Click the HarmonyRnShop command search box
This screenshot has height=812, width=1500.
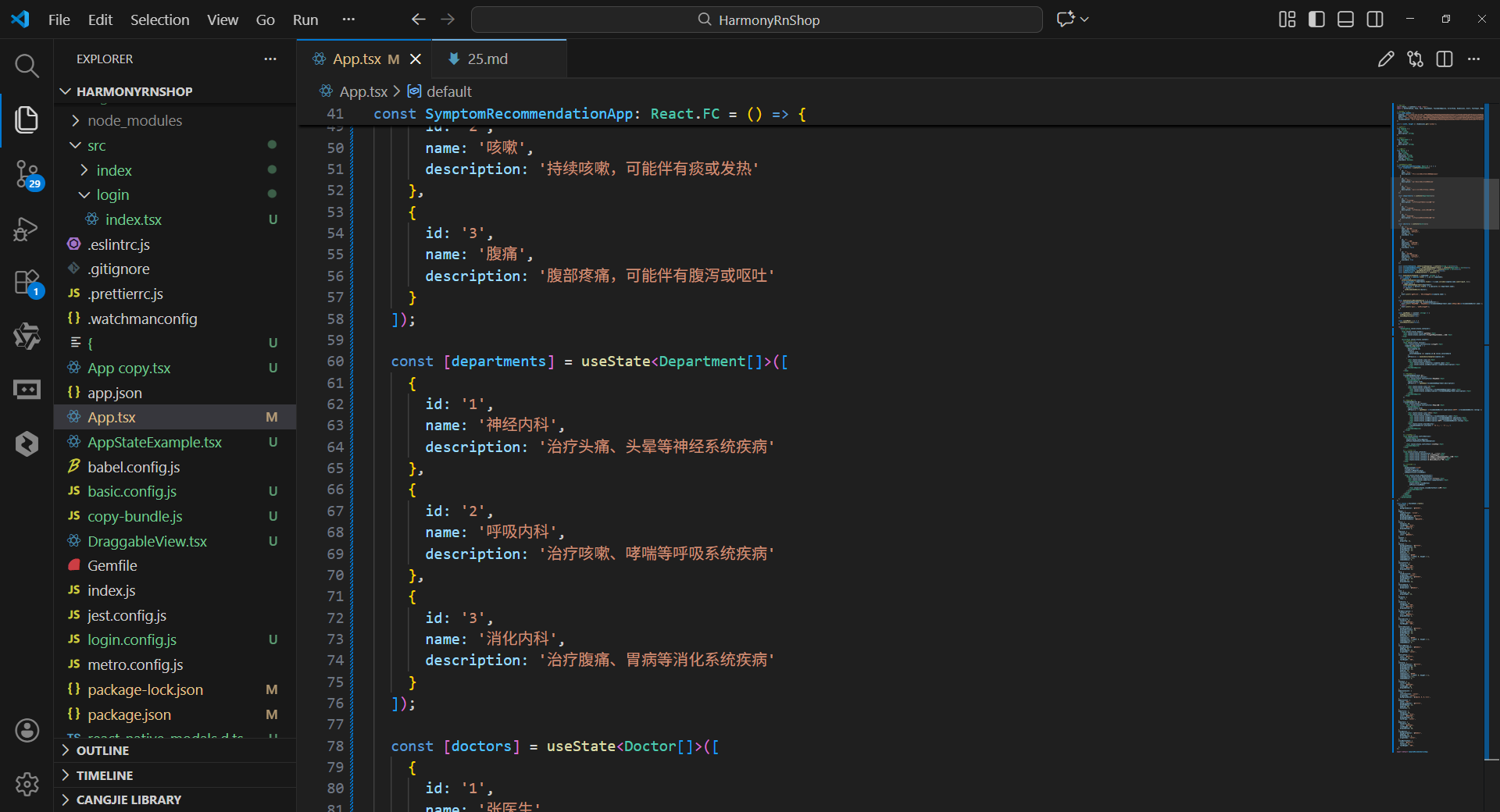(756, 20)
